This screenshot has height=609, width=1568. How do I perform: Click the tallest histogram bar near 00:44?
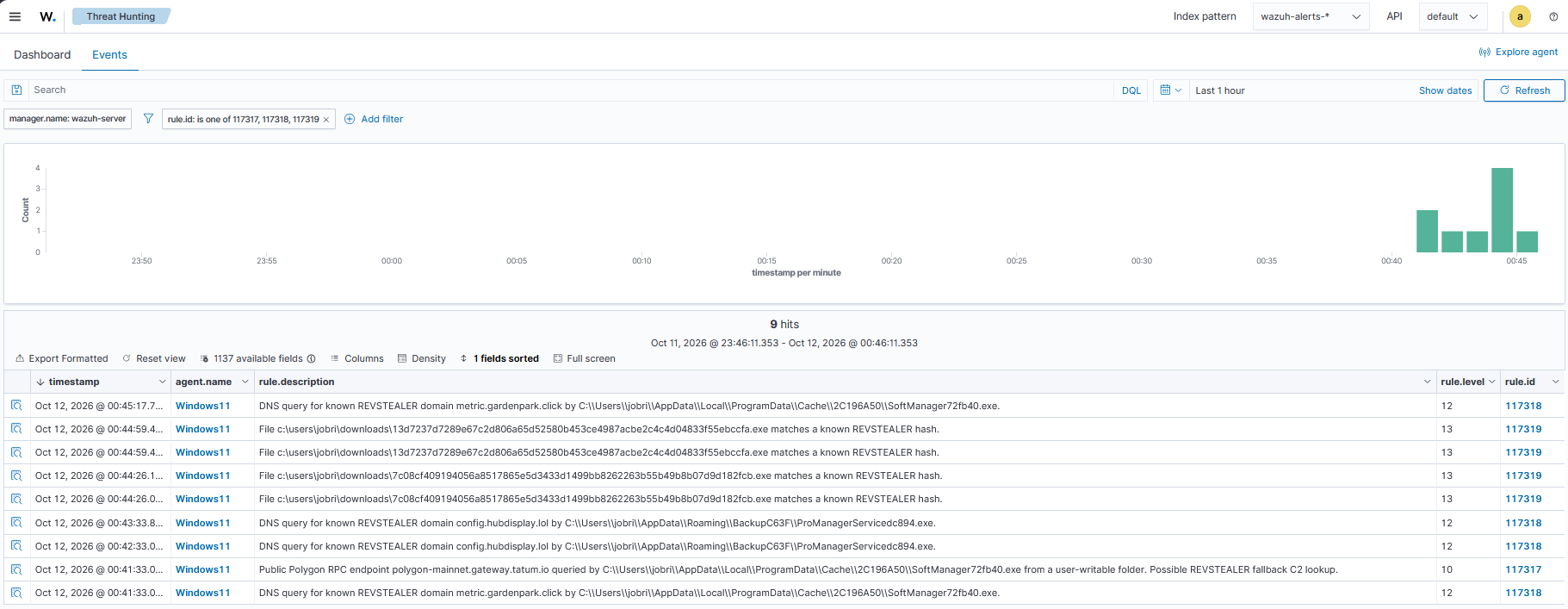1502,210
